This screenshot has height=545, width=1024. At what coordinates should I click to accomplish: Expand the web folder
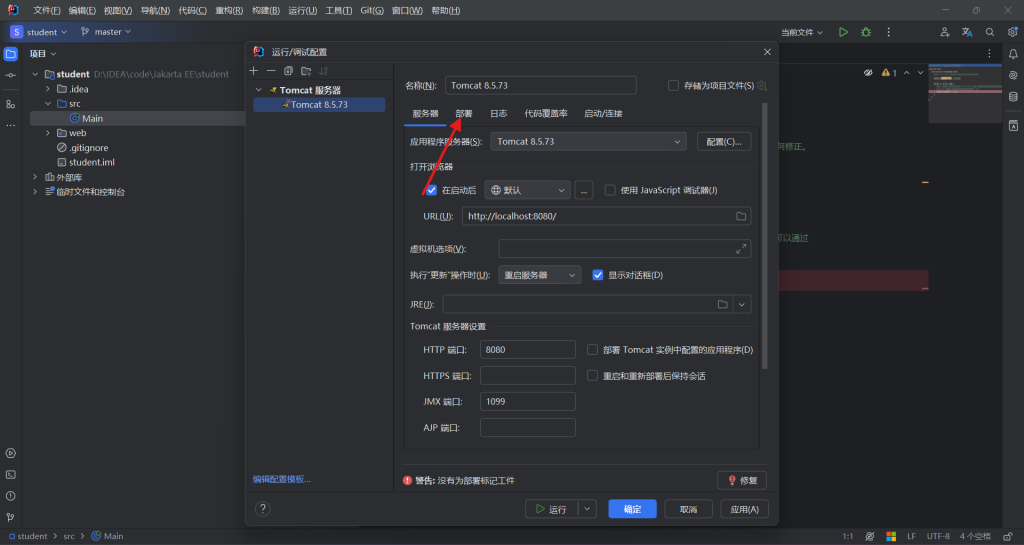point(48,133)
